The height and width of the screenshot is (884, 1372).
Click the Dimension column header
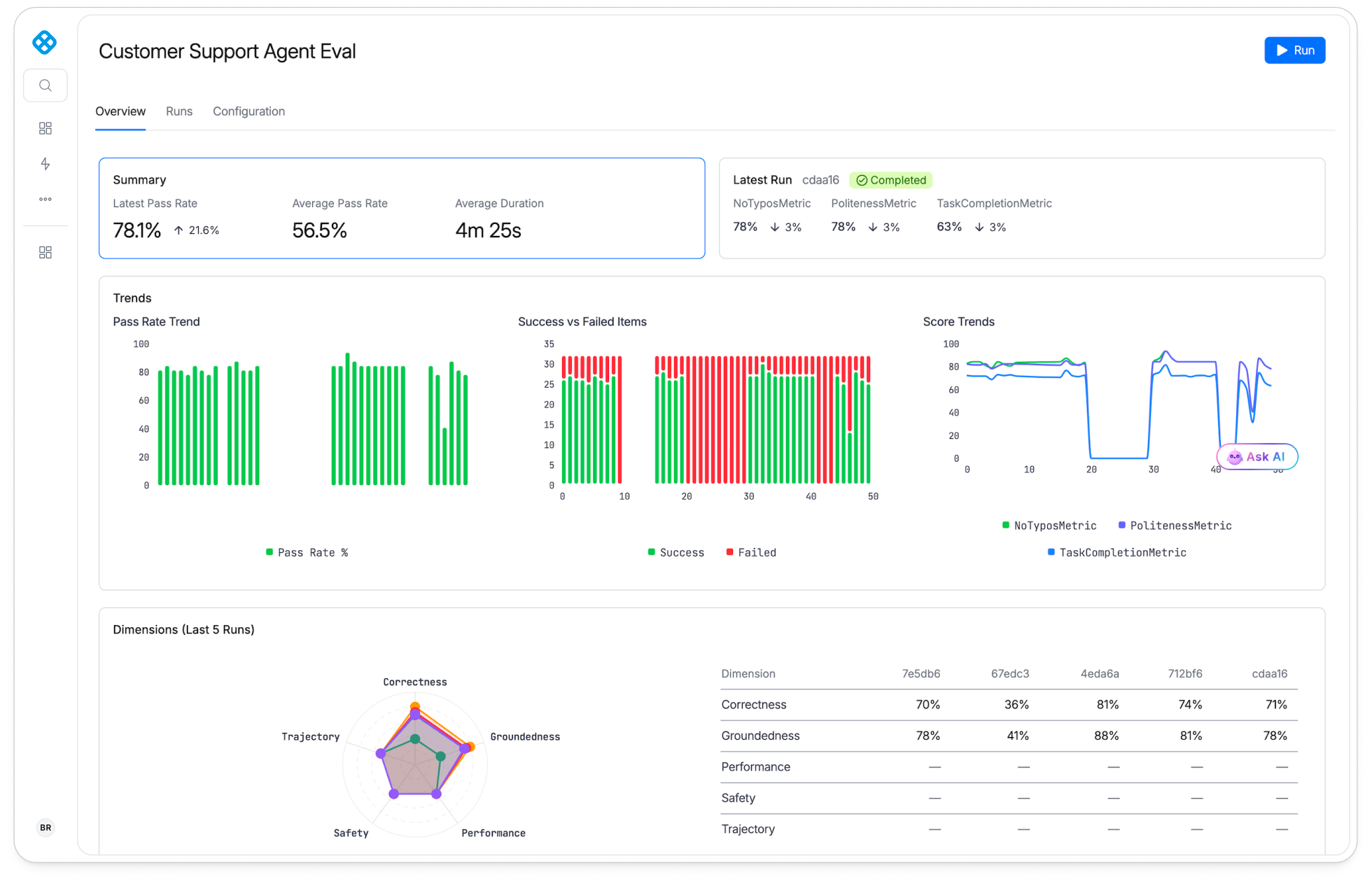[x=748, y=674]
